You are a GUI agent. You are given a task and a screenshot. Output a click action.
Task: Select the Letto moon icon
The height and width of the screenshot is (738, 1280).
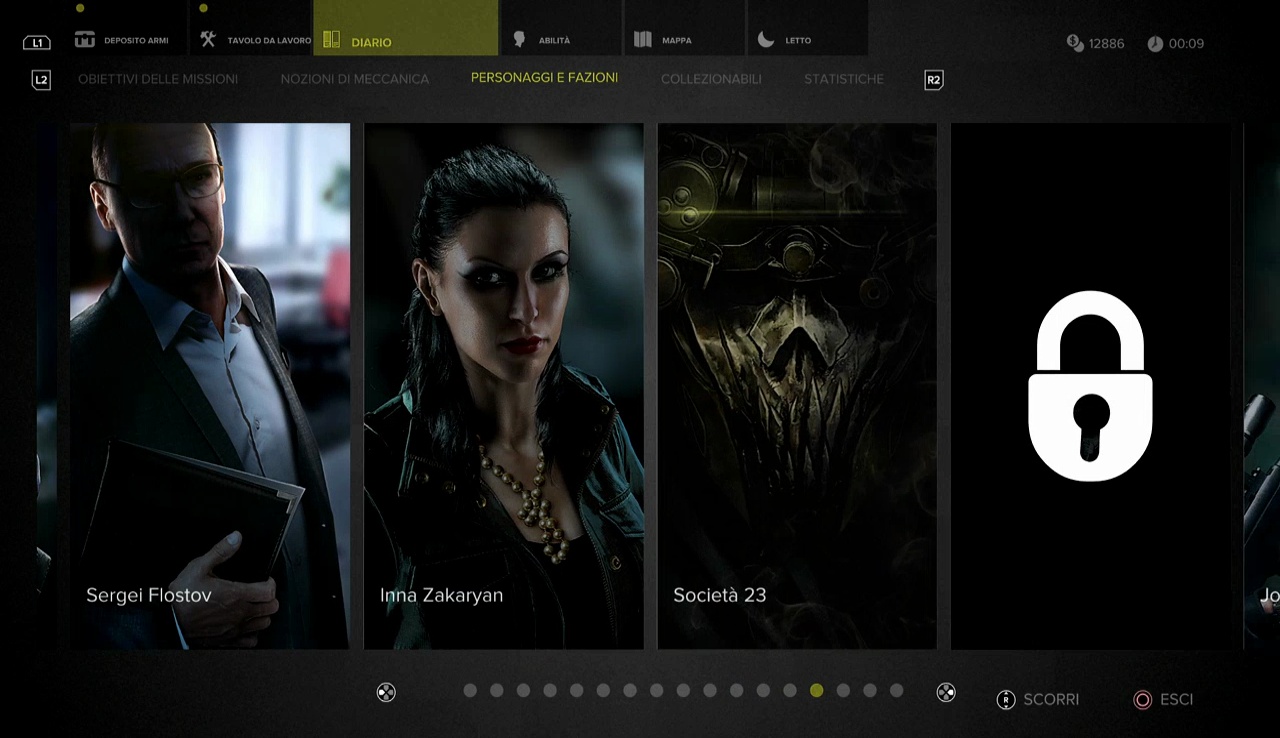[766, 40]
